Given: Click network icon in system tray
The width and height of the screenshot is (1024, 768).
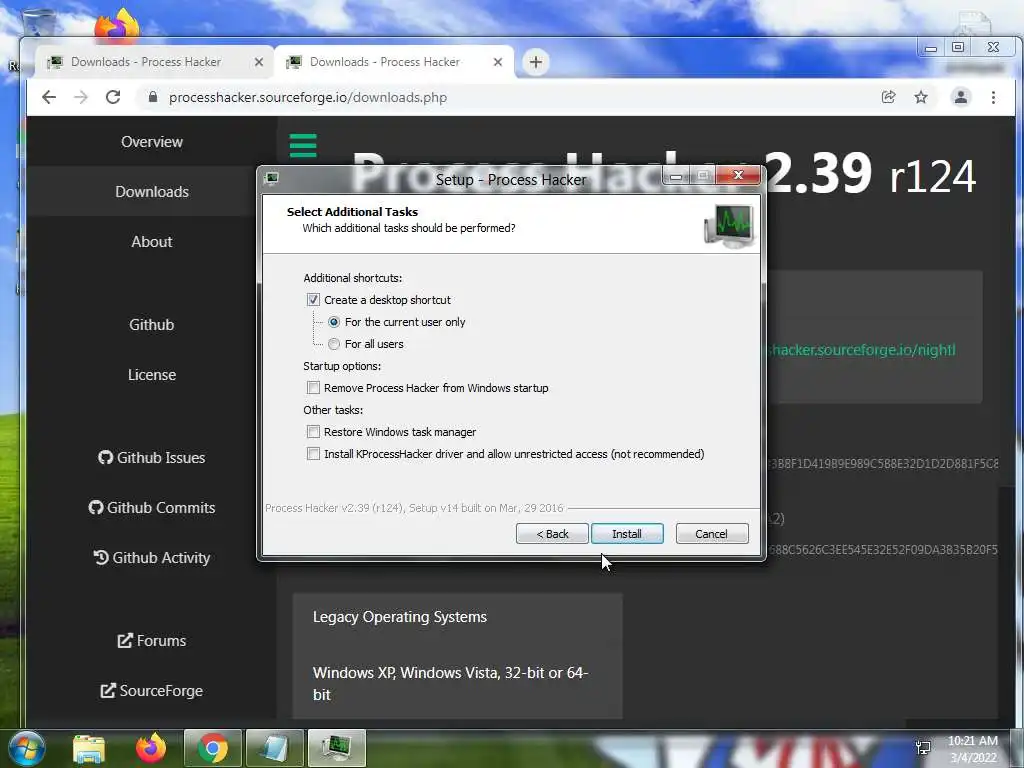Looking at the screenshot, I should [x=923, y=748].
